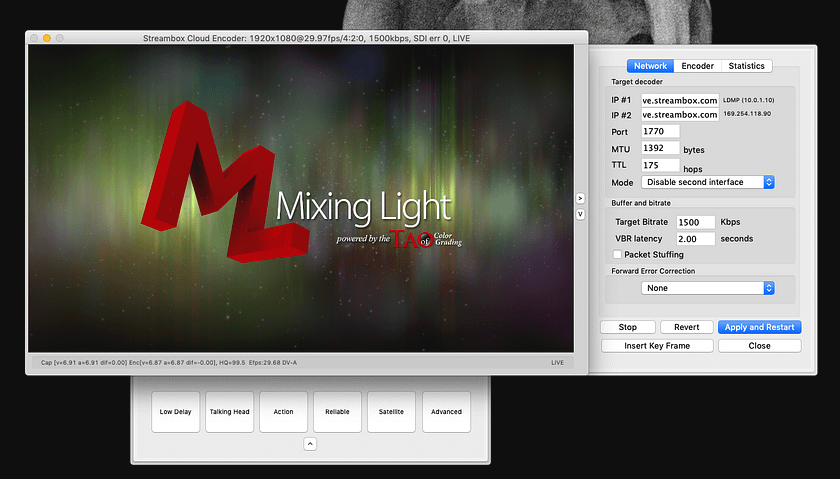The height and width of the screenshot is (479, 840).
Task: Open the Forward Error Correction dropdown
Action: 708,288
